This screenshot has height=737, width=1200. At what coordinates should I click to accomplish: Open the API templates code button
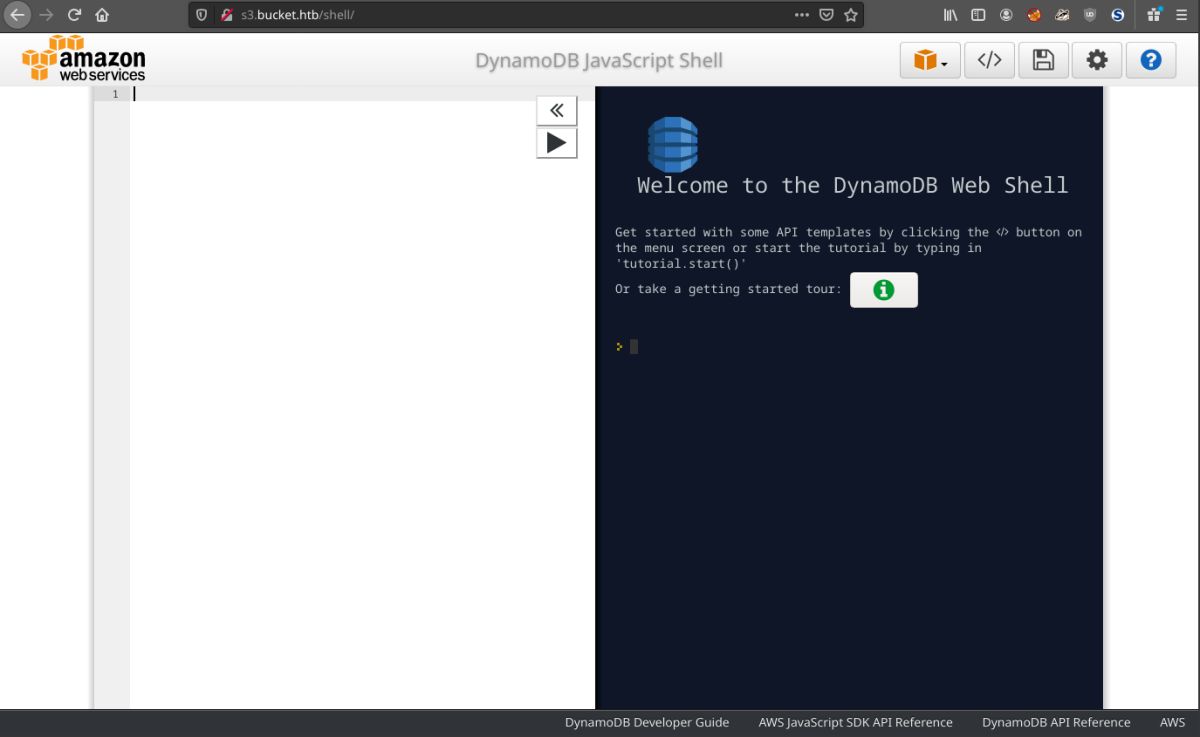(x=989, y=60)
